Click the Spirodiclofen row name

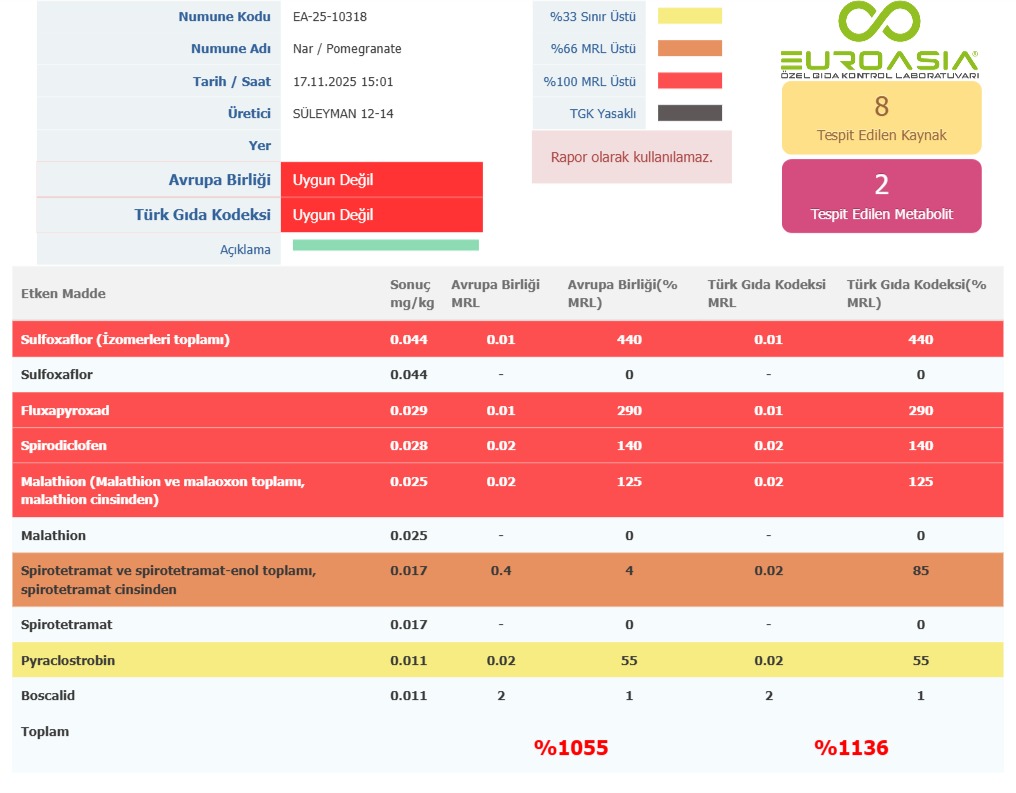tap(64, 445)
